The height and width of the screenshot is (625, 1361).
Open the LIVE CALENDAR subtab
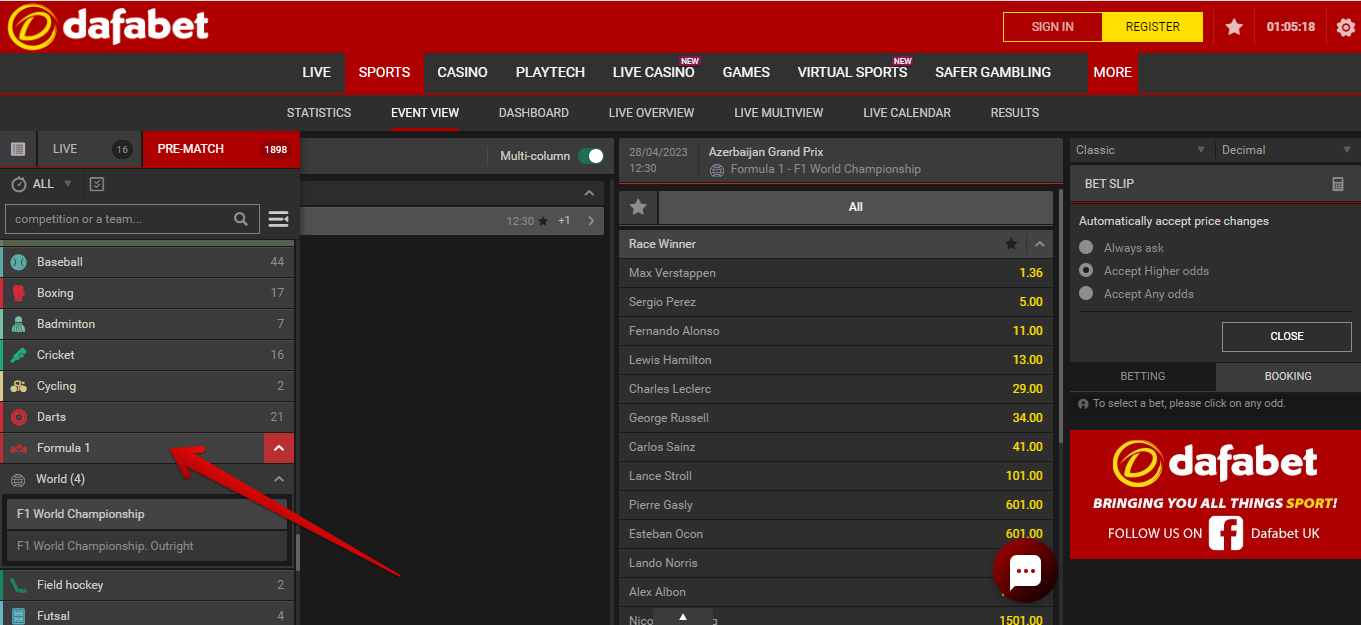click(907, 113)
